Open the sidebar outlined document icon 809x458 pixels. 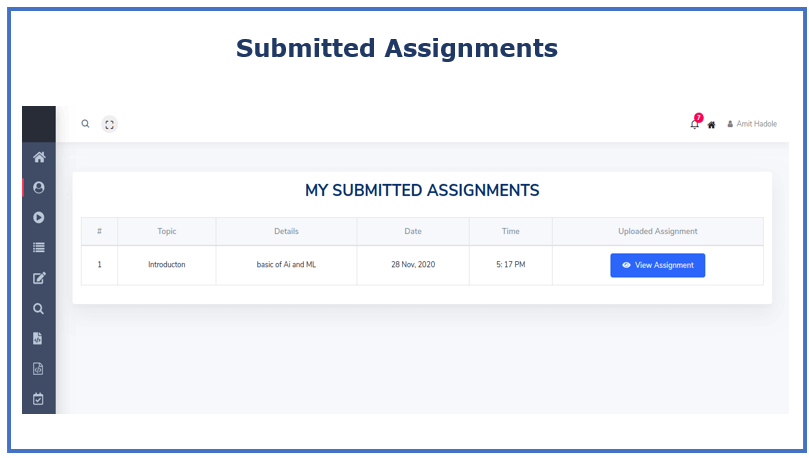[x=38, y=369]
